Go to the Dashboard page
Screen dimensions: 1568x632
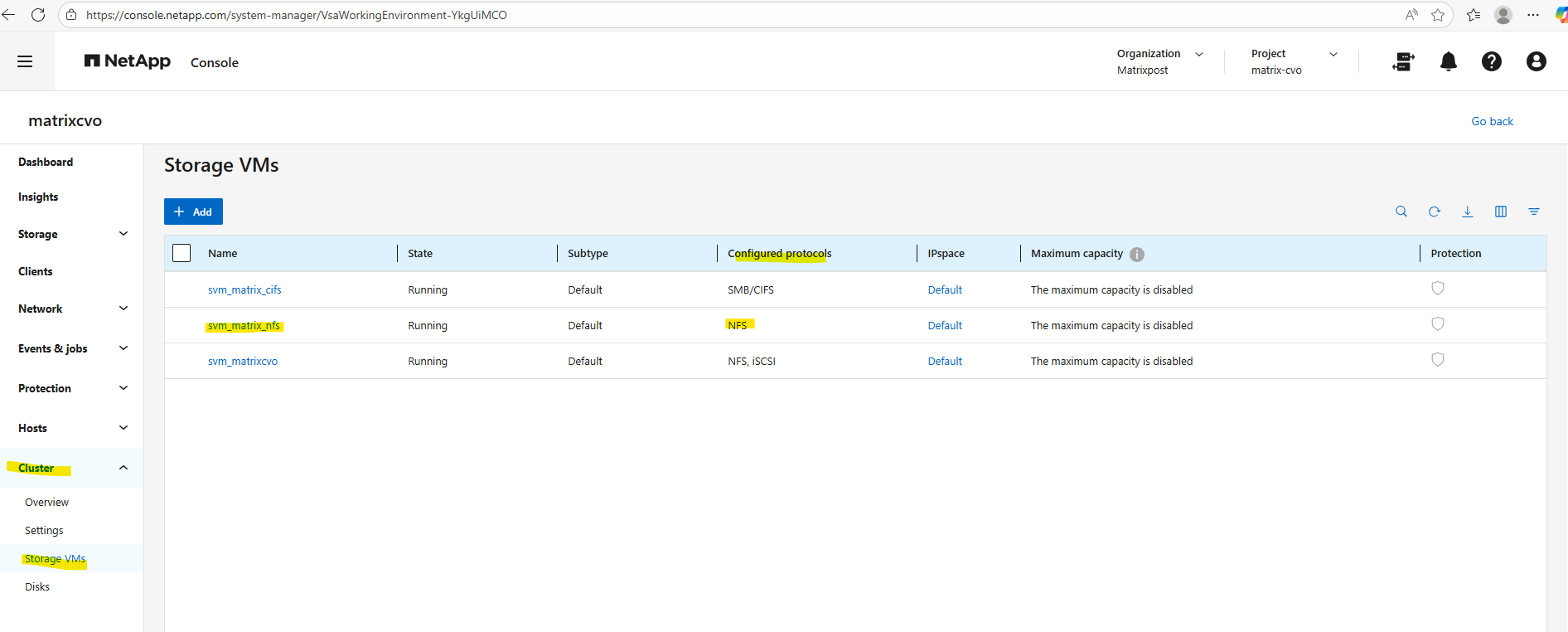46,162
